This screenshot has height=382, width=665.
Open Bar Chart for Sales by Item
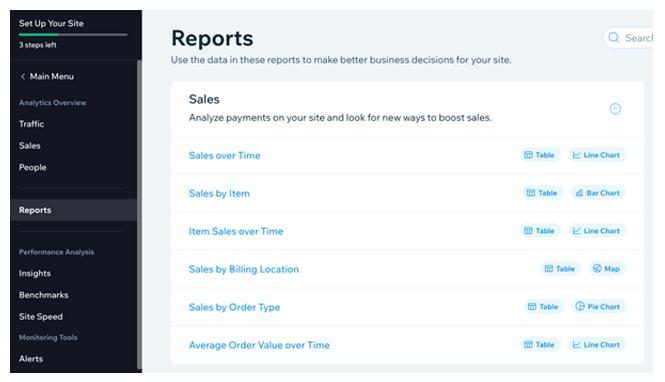[x=598, y=193]
